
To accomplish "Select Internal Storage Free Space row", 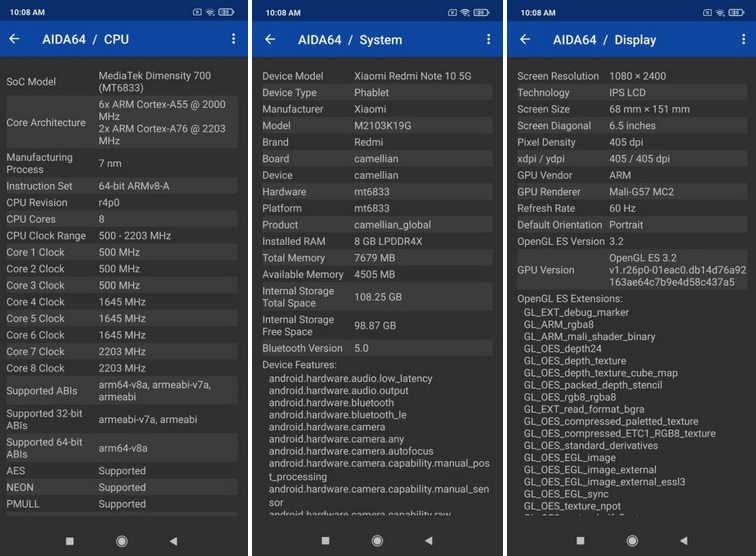I will click(x=377, y=325).
